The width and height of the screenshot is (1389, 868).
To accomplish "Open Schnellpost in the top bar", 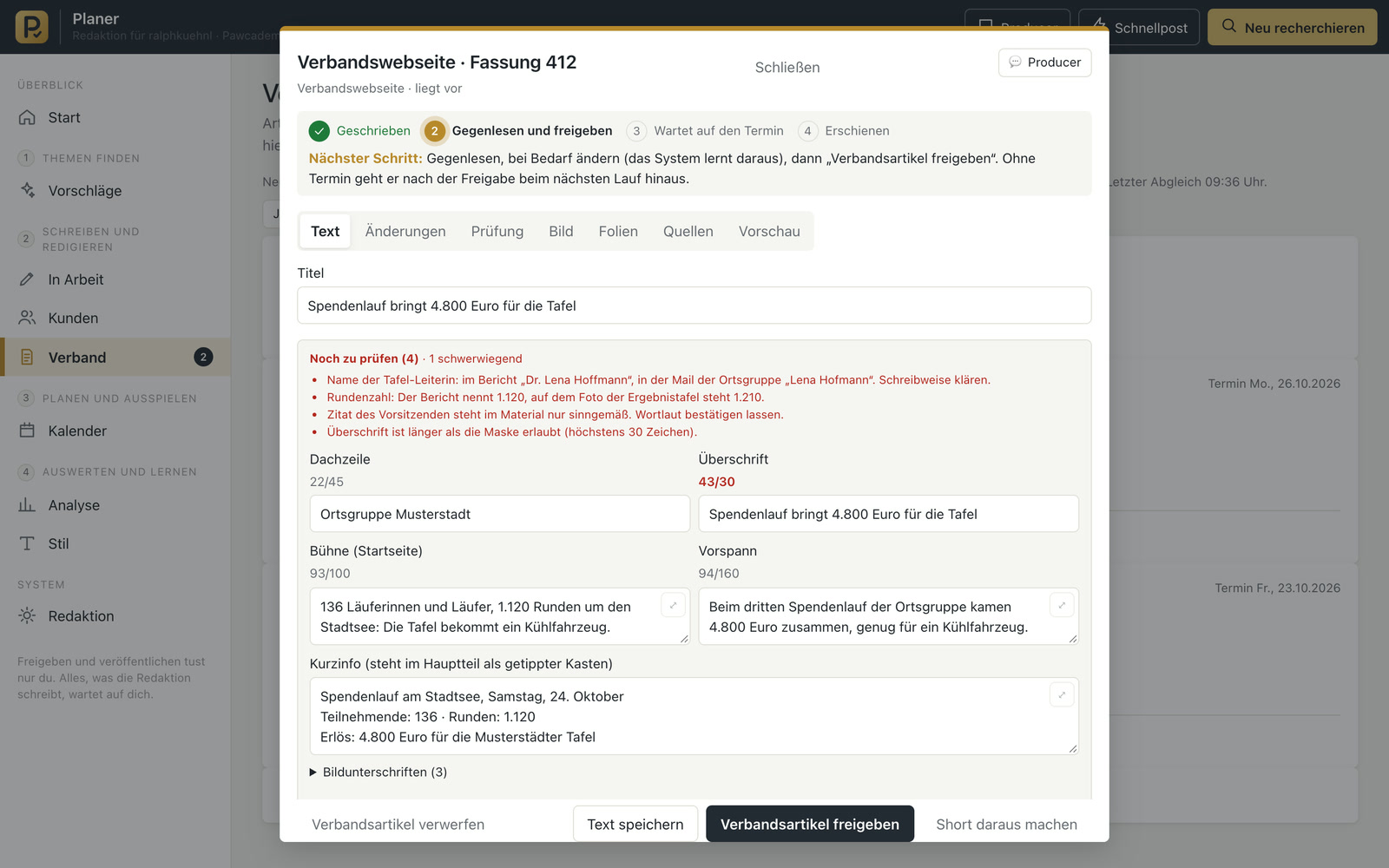I will point(1139,27).
